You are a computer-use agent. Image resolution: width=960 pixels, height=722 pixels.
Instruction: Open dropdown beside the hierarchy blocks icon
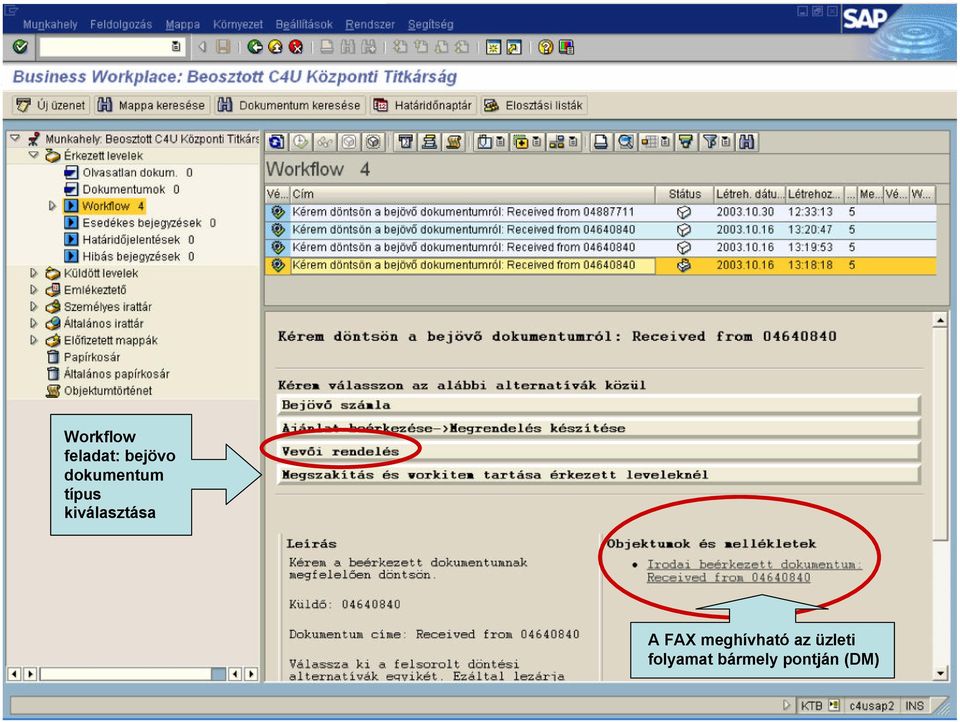tap(572, 142)
